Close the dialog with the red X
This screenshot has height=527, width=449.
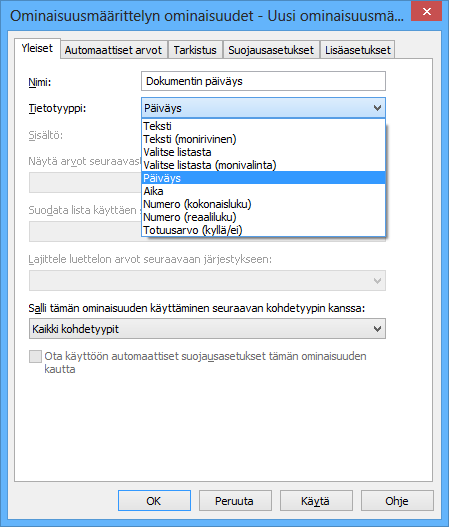coord(426,12)
